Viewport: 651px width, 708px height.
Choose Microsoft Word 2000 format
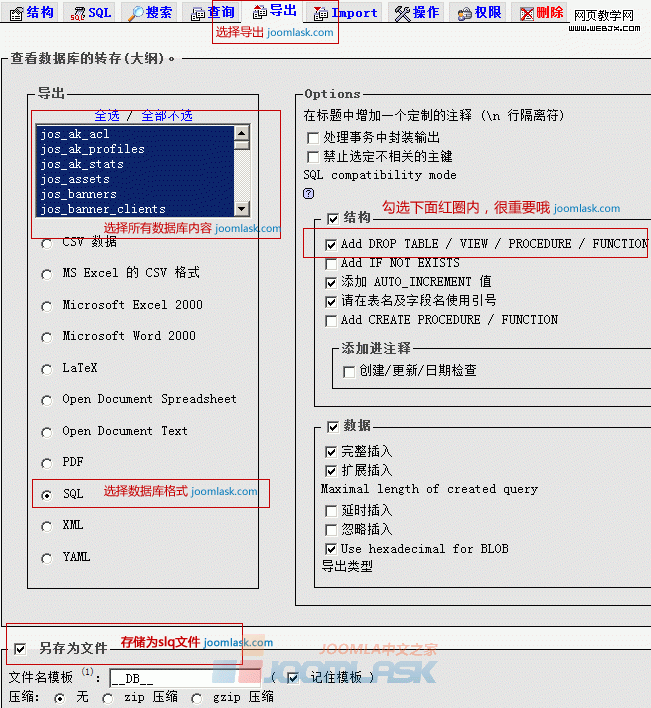pos(46,338)
